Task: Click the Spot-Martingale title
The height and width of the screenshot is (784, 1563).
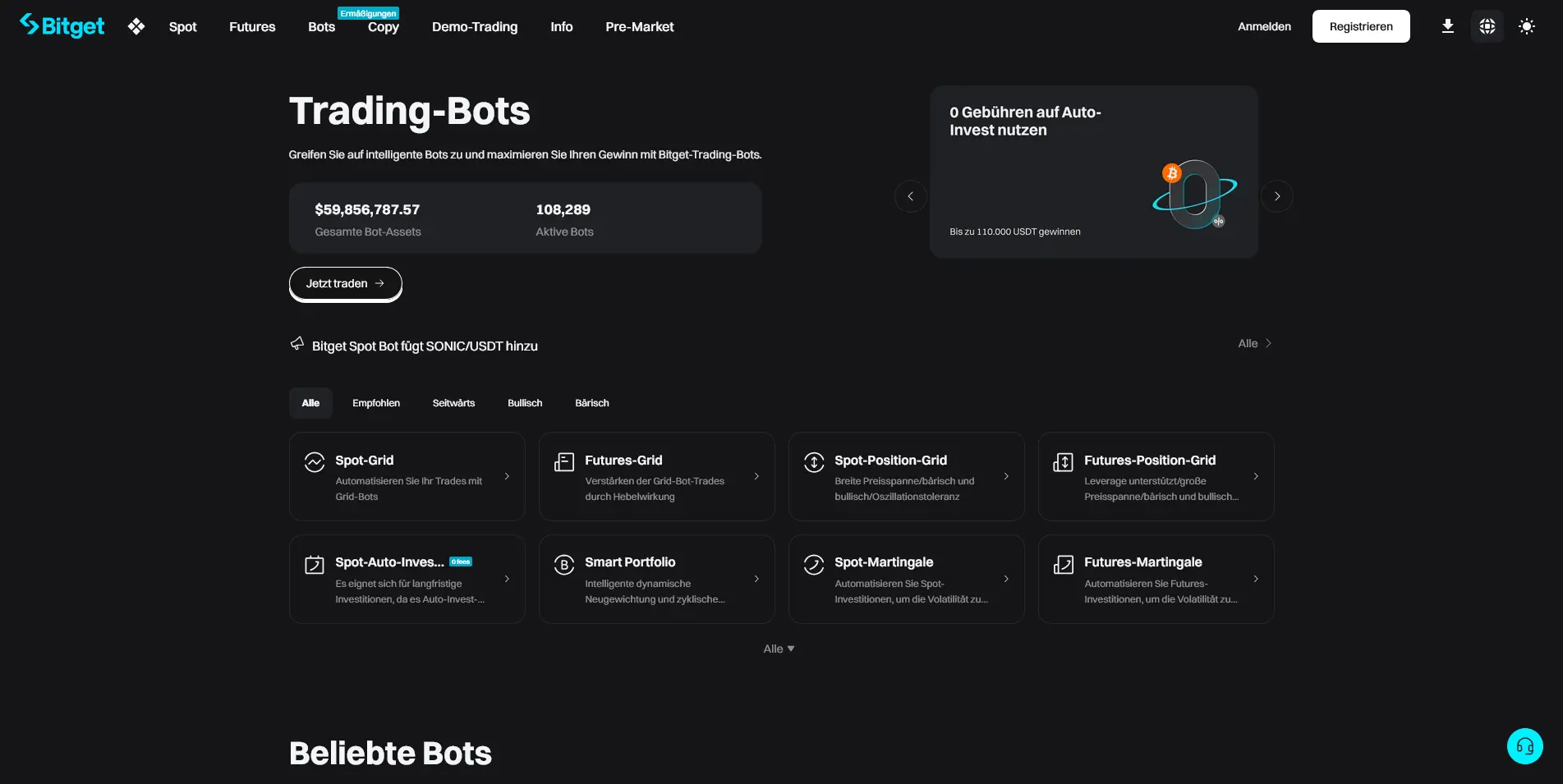Action: coord(884,562)
